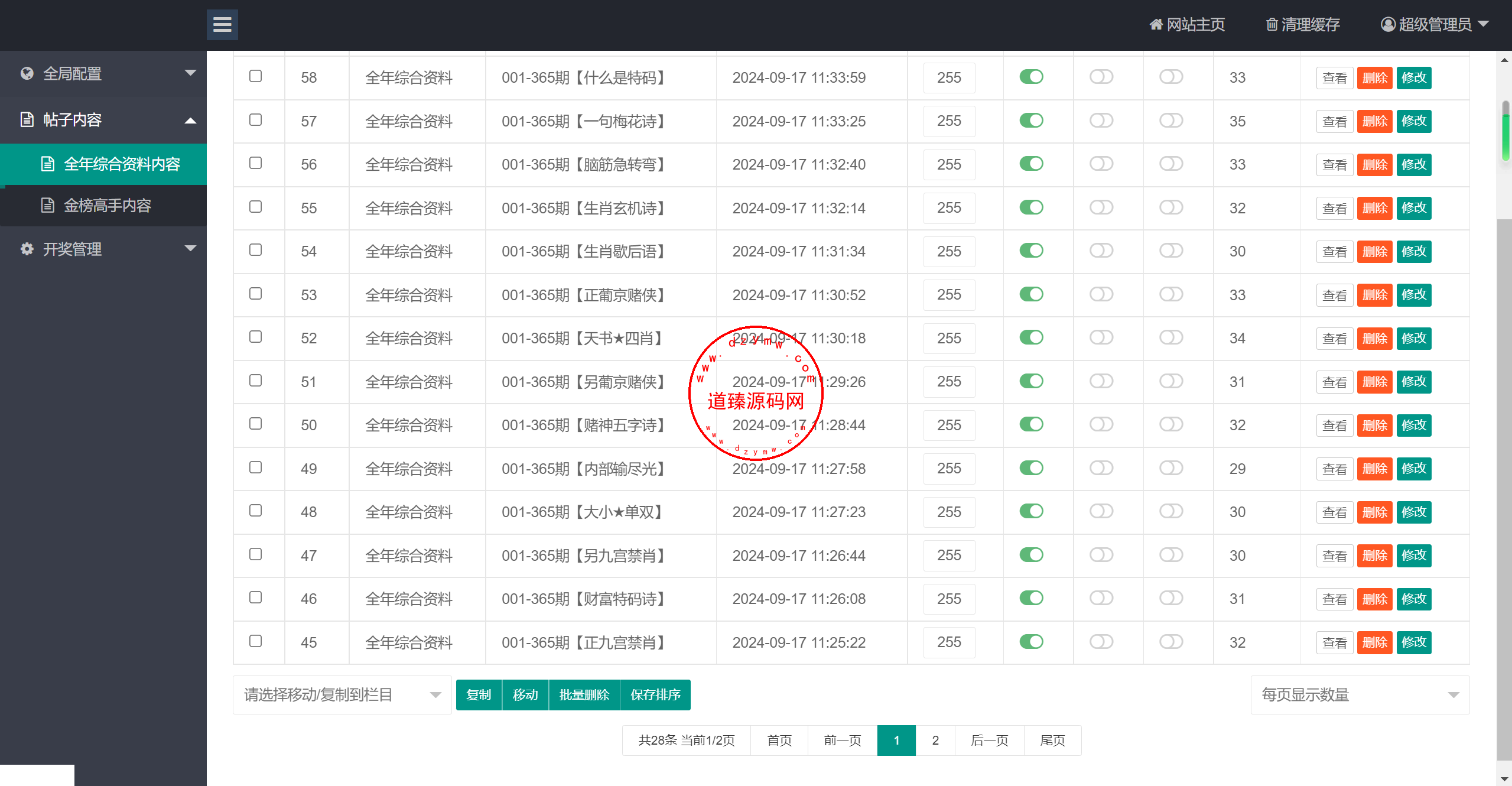This screenshot has height=786, width=1512.
Task: Click 修改 for row 46
Action: (1414, 599)
